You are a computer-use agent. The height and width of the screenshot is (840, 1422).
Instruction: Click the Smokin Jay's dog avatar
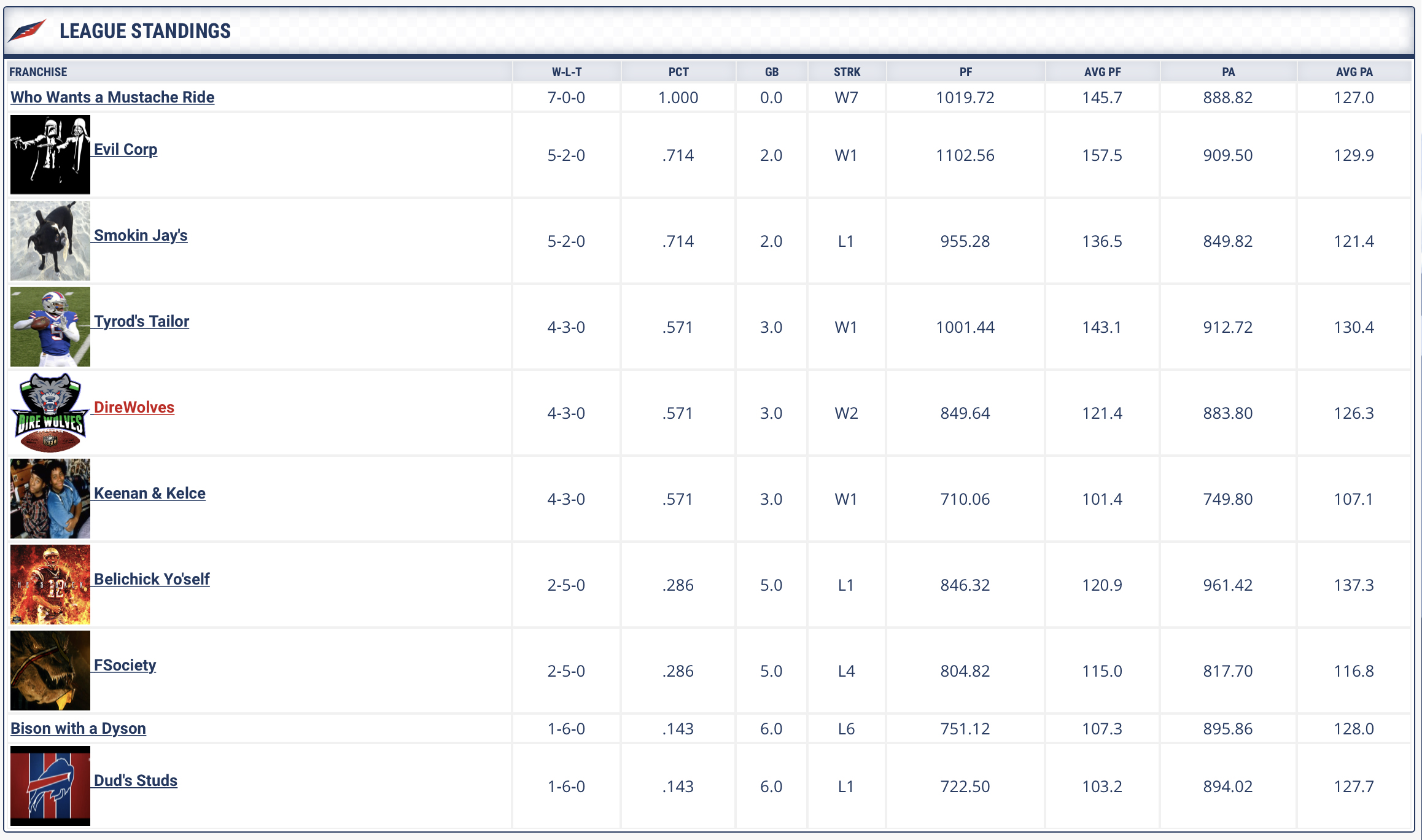(x=50, y=241)
